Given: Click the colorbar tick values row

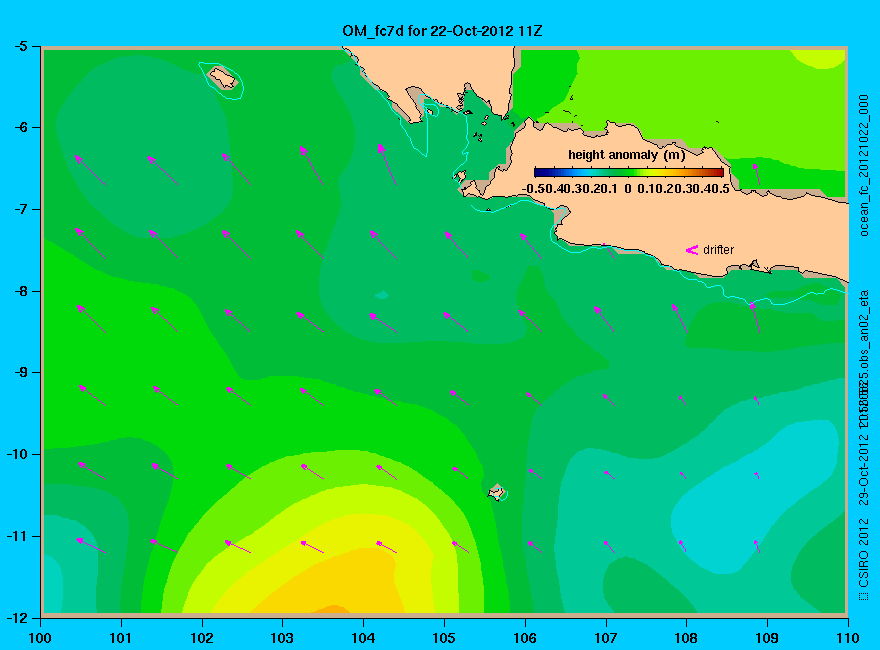Looking at the screenshot, I should click(x=626, y=189).
